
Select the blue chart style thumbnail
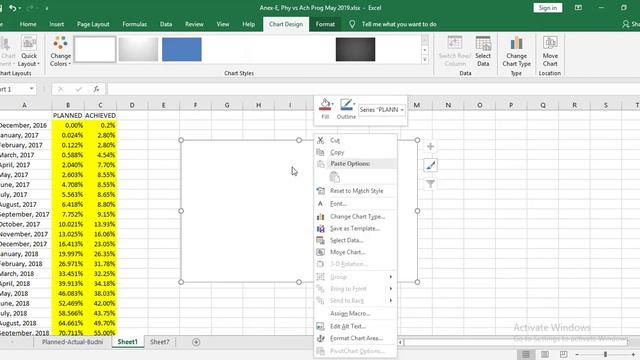pos(182,49)
